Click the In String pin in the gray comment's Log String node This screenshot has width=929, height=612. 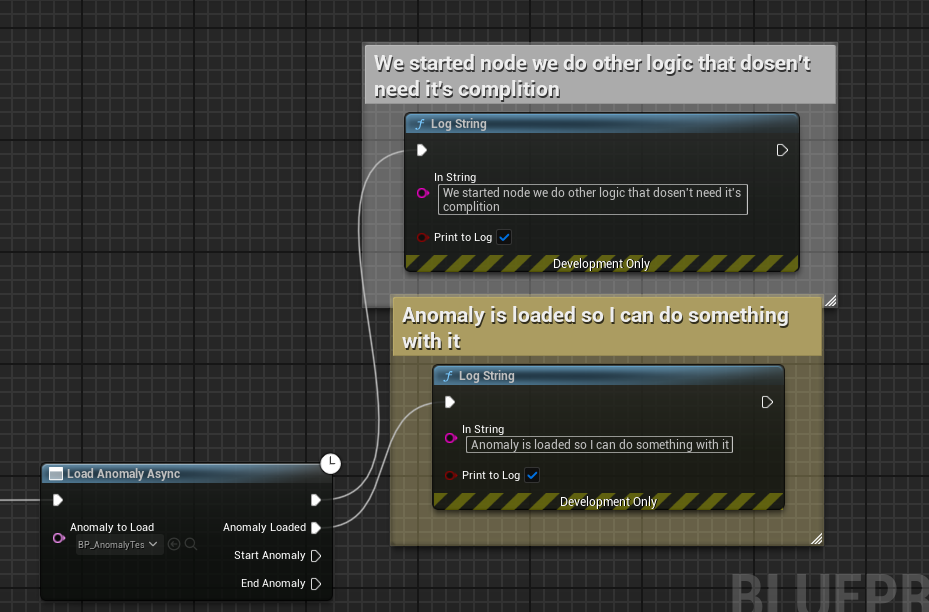click(x=423, y=193)
